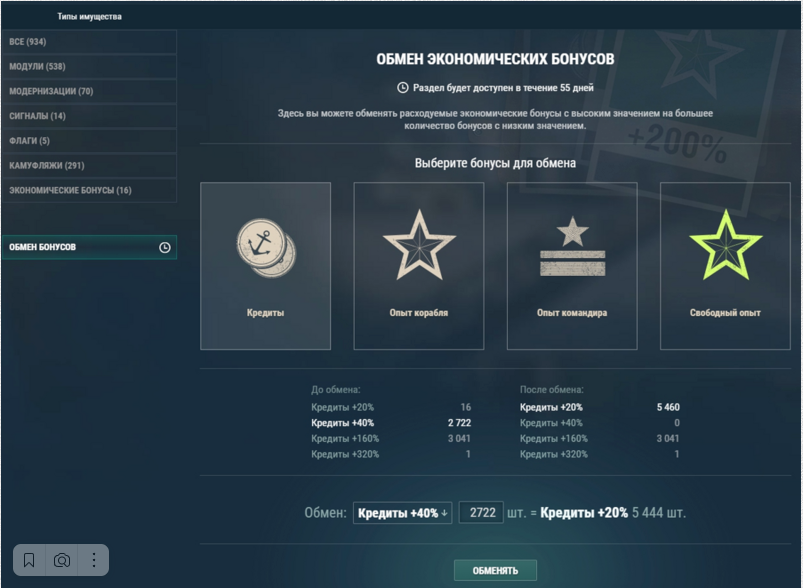This screenshot has height=588, width=803.
Task: Open the Все (934) category
Action: (x=89, y=41)
